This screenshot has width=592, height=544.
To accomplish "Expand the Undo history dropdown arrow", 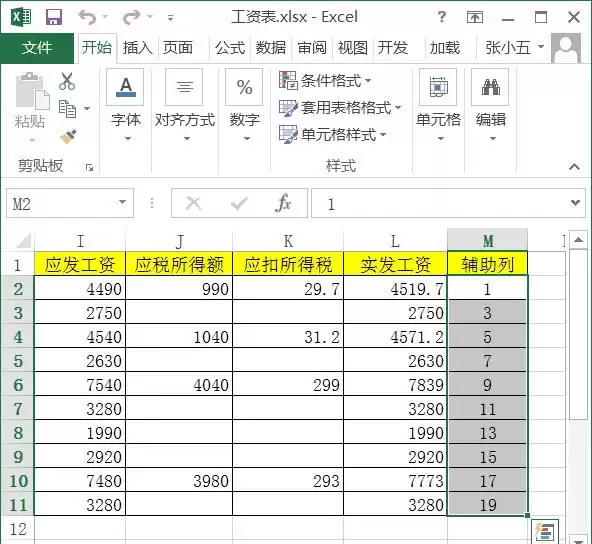I will coord(105,17).
